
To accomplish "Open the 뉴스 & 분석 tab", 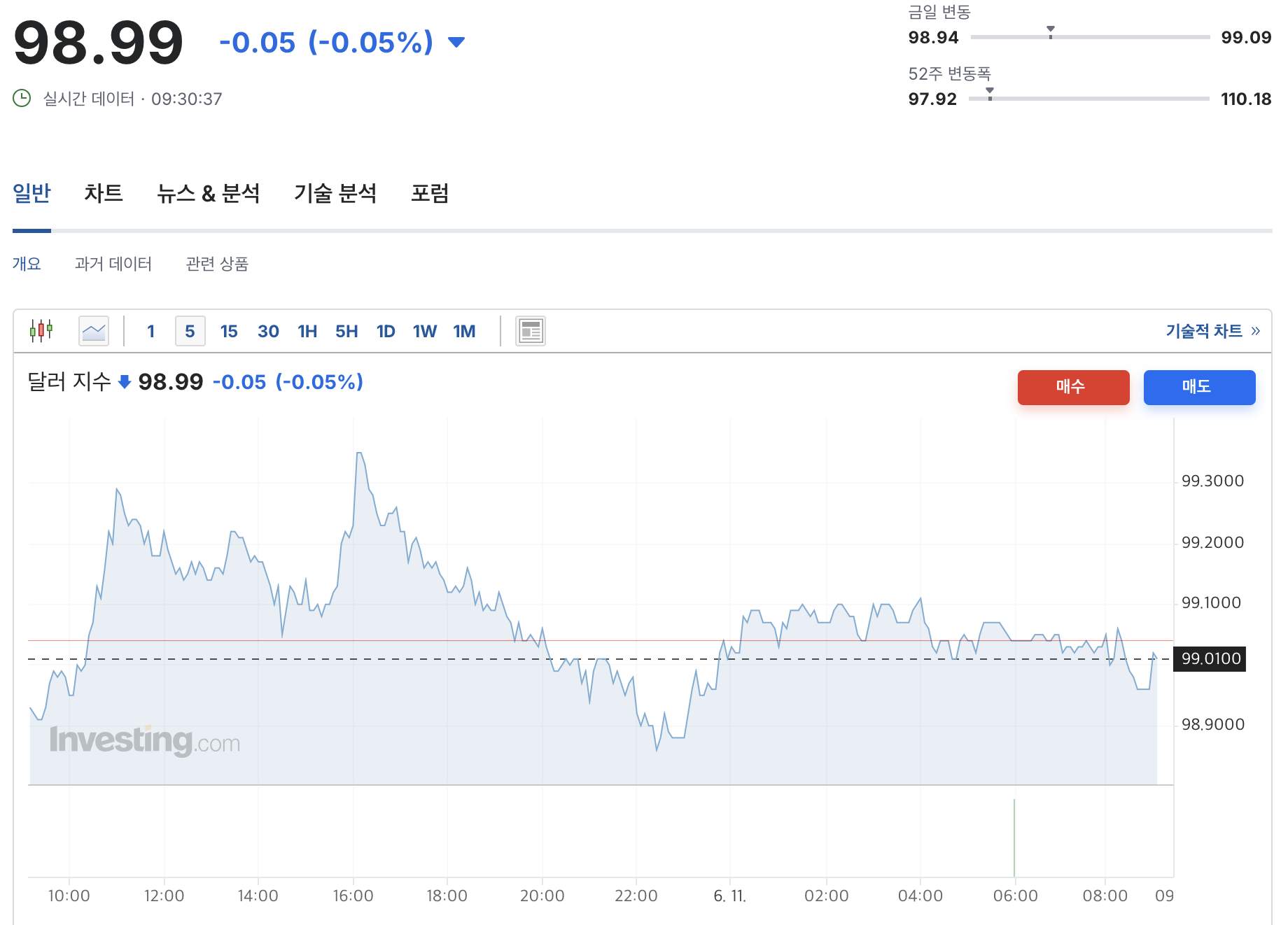I will point(209,193).
